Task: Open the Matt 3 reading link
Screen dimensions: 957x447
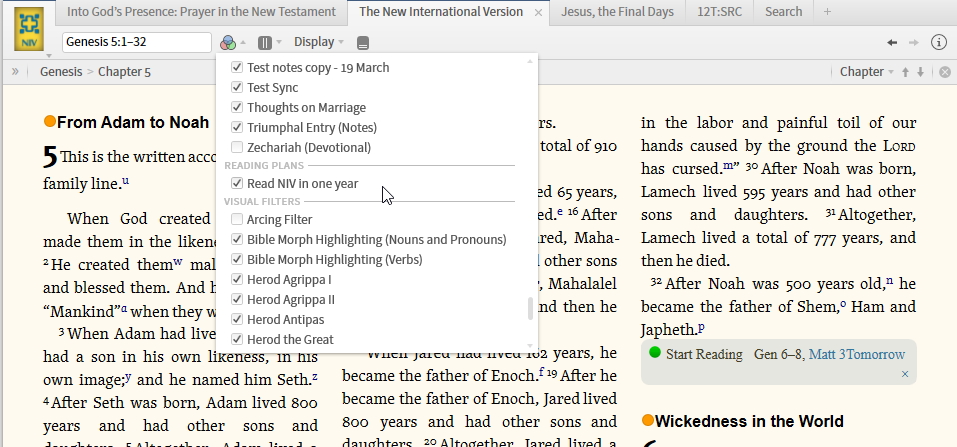Action: (828, 354)
